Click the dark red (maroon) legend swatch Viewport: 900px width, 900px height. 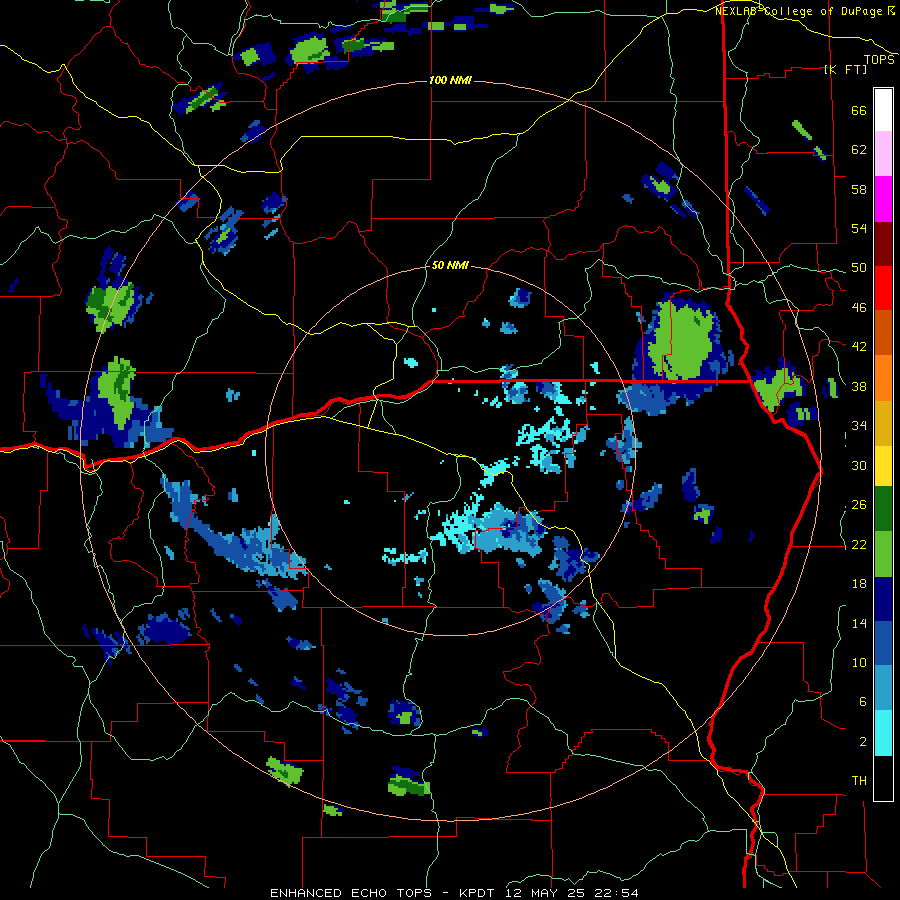pos(883,243)
